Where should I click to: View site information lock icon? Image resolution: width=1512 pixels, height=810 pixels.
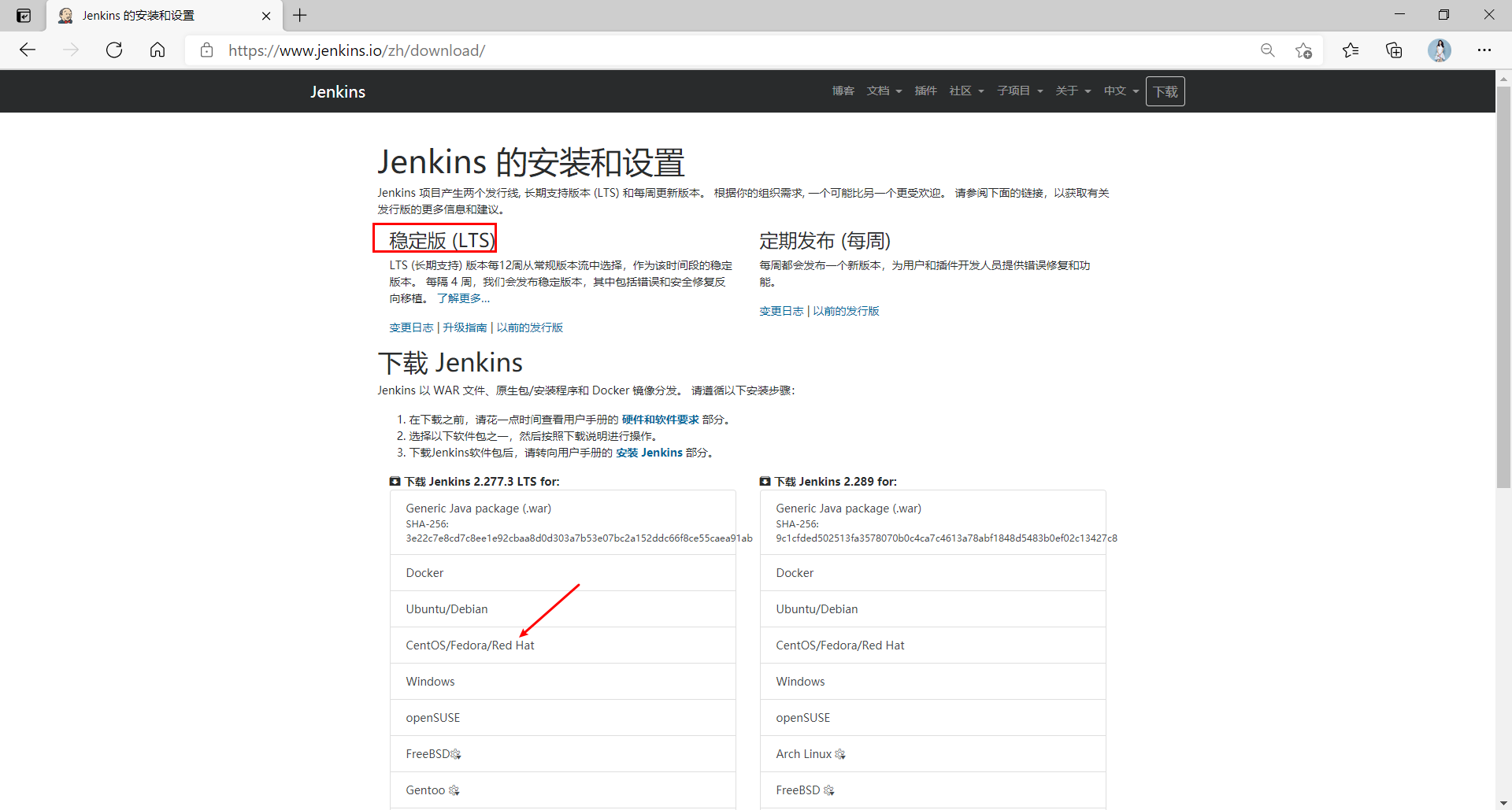(206, 50)
